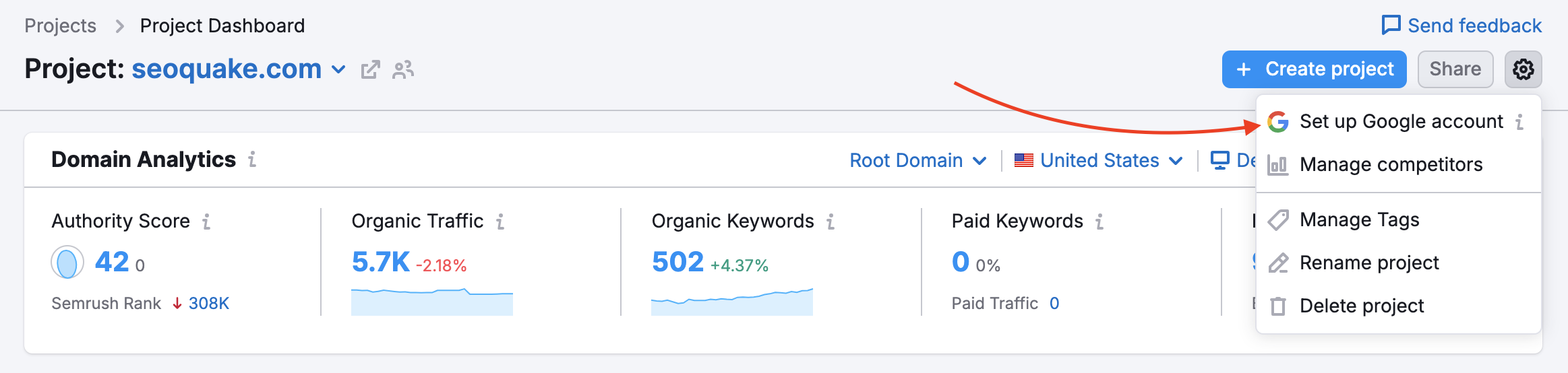The height and width of the screenshot is (373, 1568).
Task: Click the Organic Traffic trend chart
Action: (432, 301)
